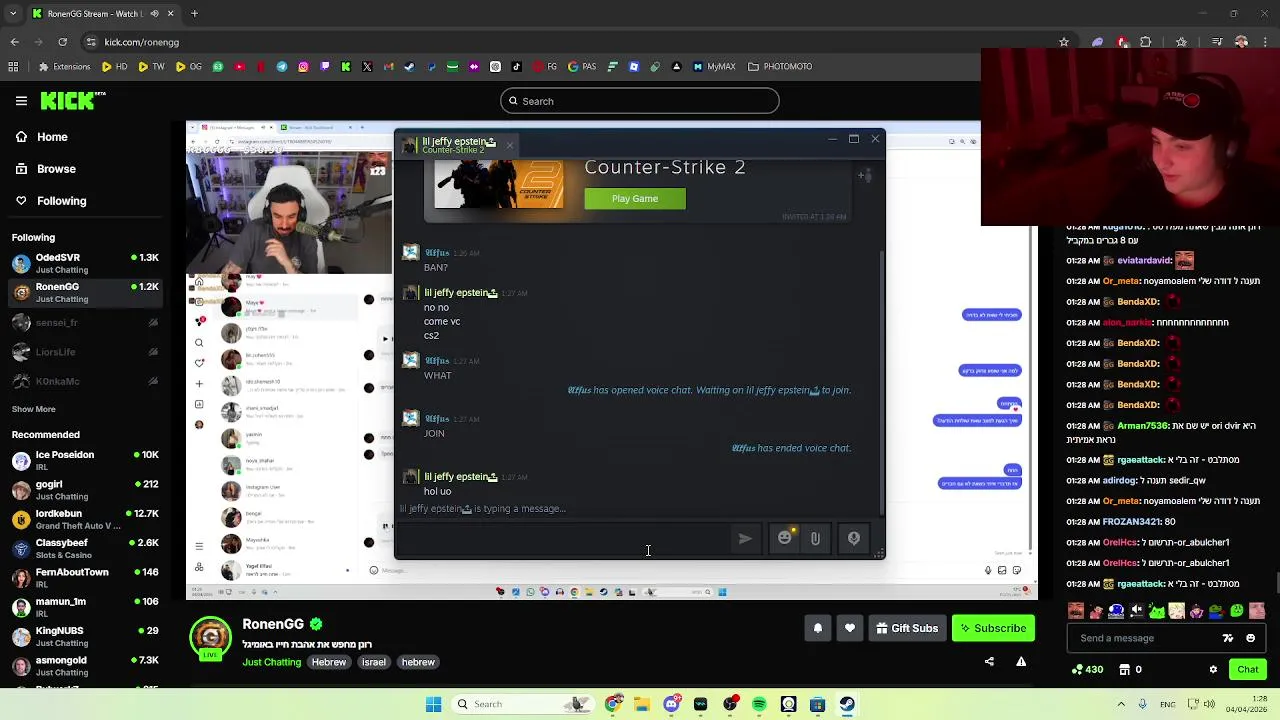This screenshot has width=1280, height=720.
Task: Open the Extensions bookmark
Action: click(64, 67)
